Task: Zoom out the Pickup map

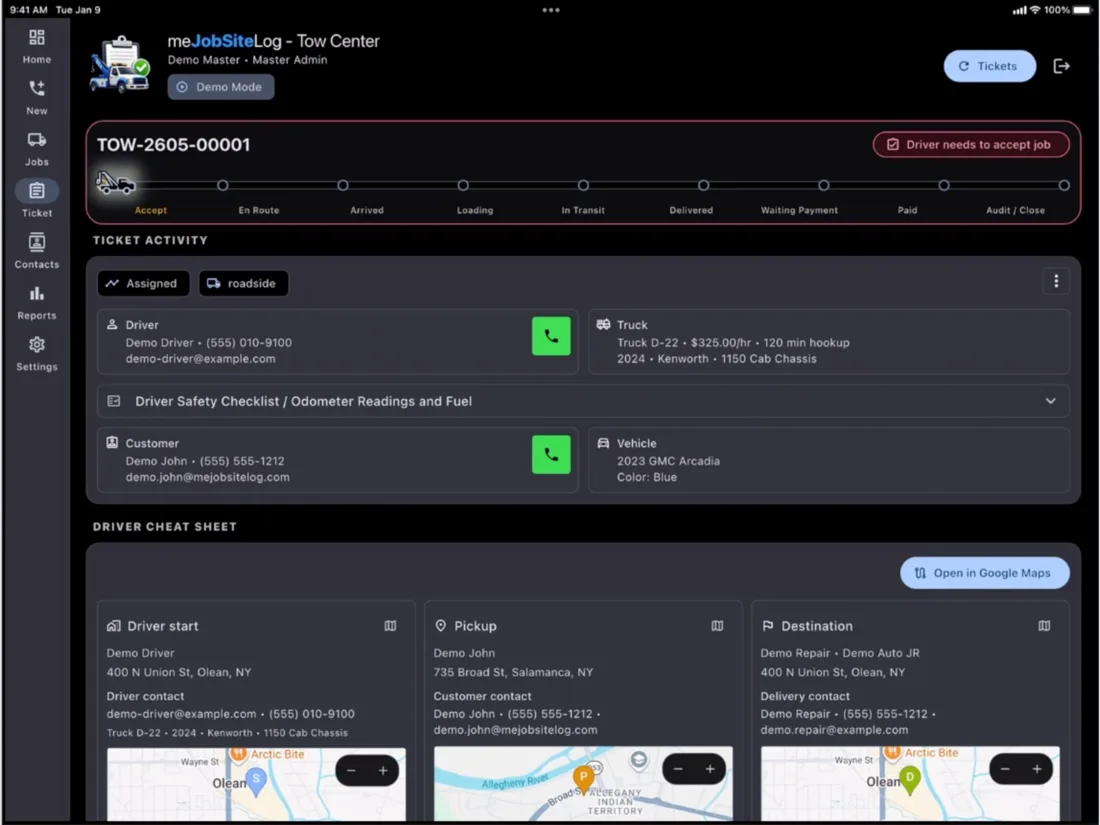Action: (x=678, y=770)
